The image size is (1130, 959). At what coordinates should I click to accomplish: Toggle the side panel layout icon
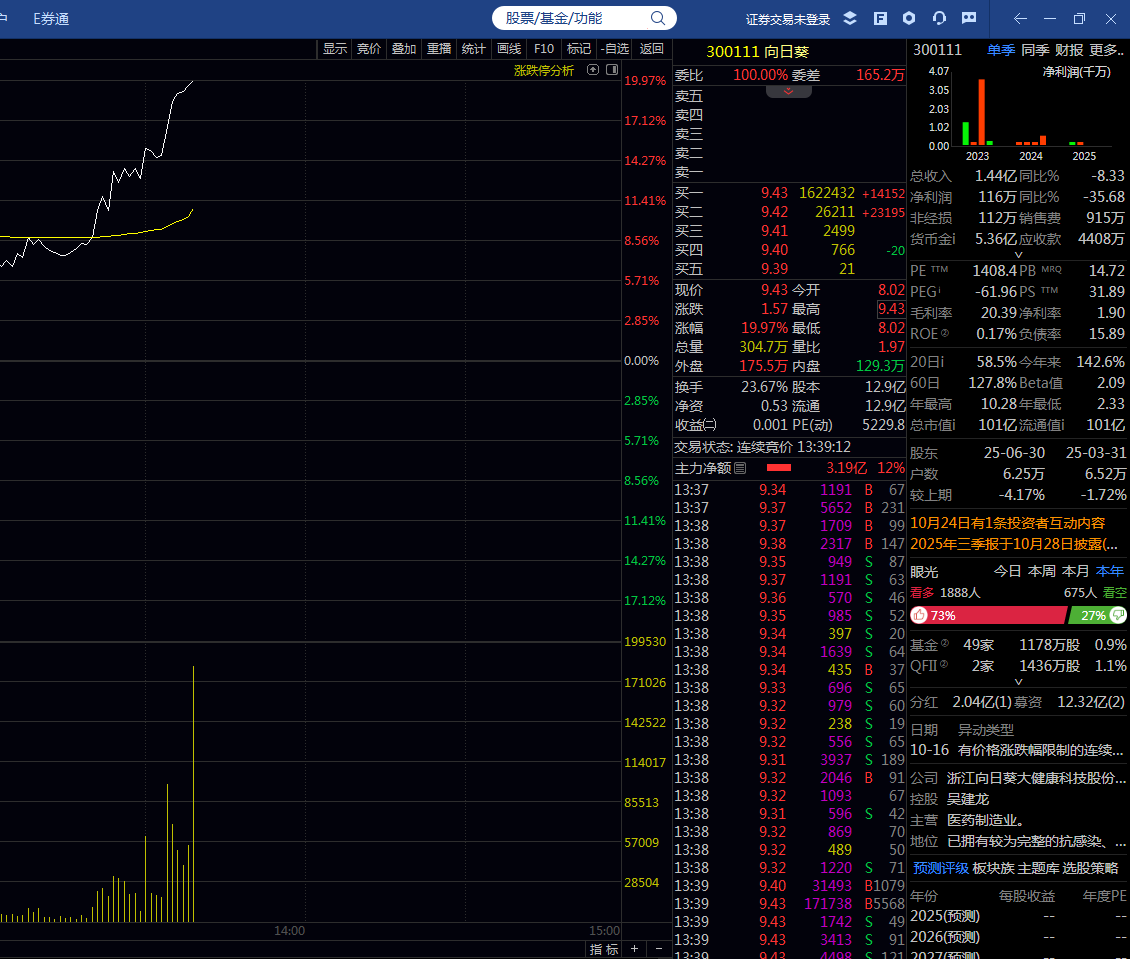point(612,70)
